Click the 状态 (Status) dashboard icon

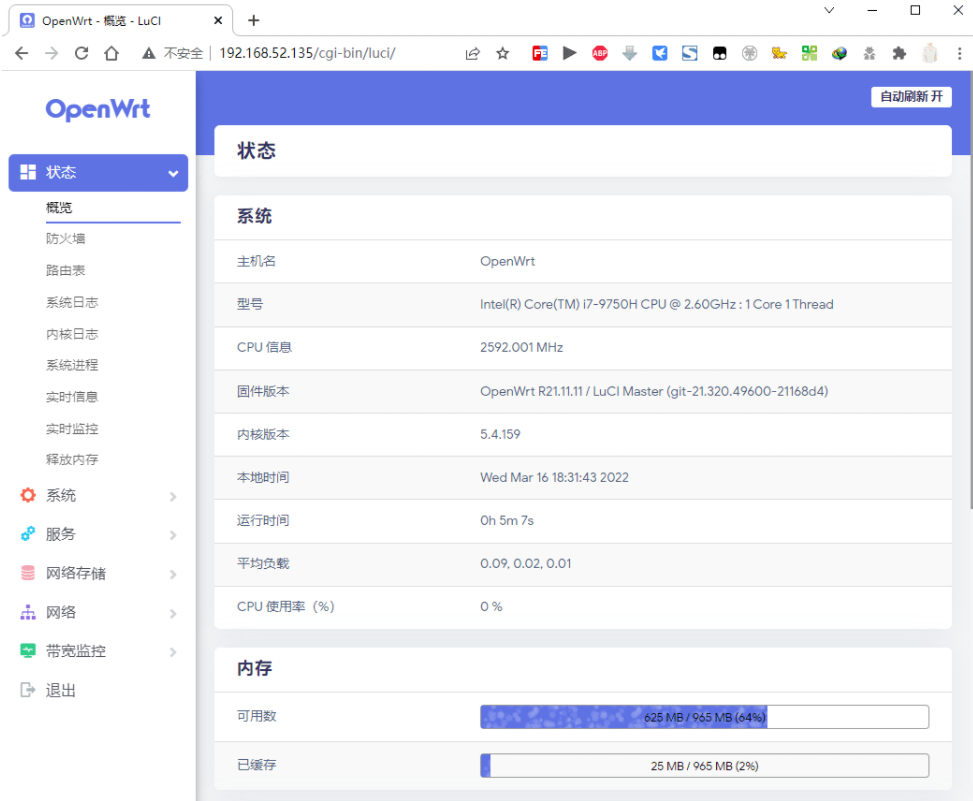pyautogui.click(x=26, y=172)
